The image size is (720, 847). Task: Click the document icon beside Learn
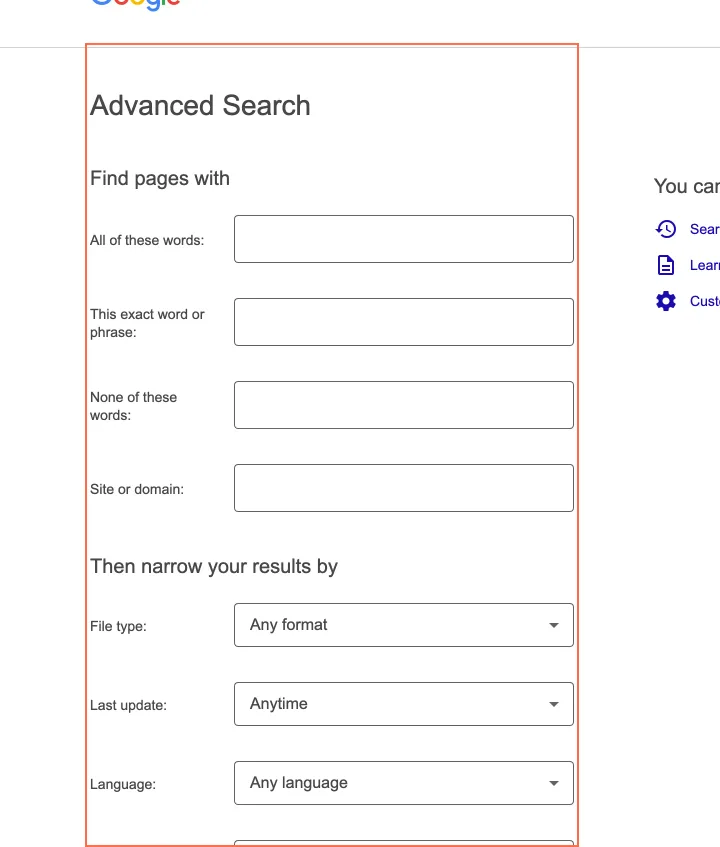(x=665, y=265)
